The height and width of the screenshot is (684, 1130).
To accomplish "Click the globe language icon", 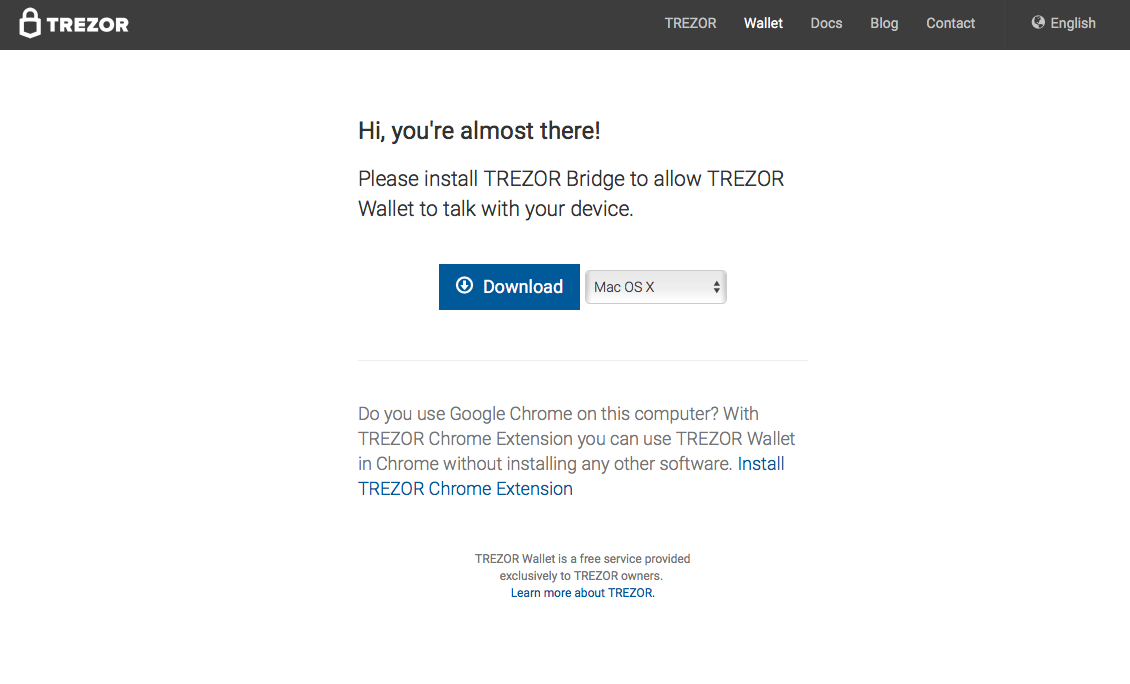I will coord(1038,22).
